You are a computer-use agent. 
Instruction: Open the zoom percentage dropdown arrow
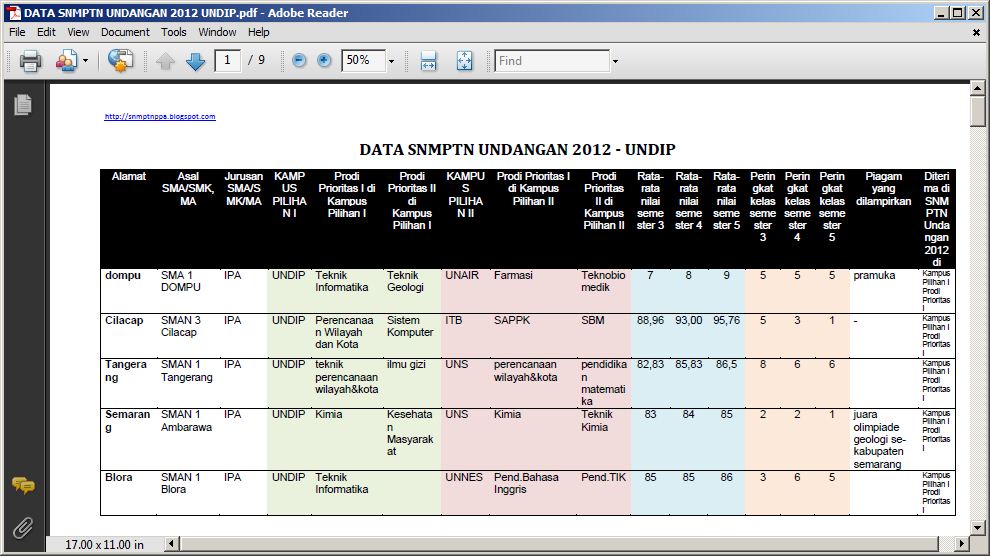[x=391, y=61]
